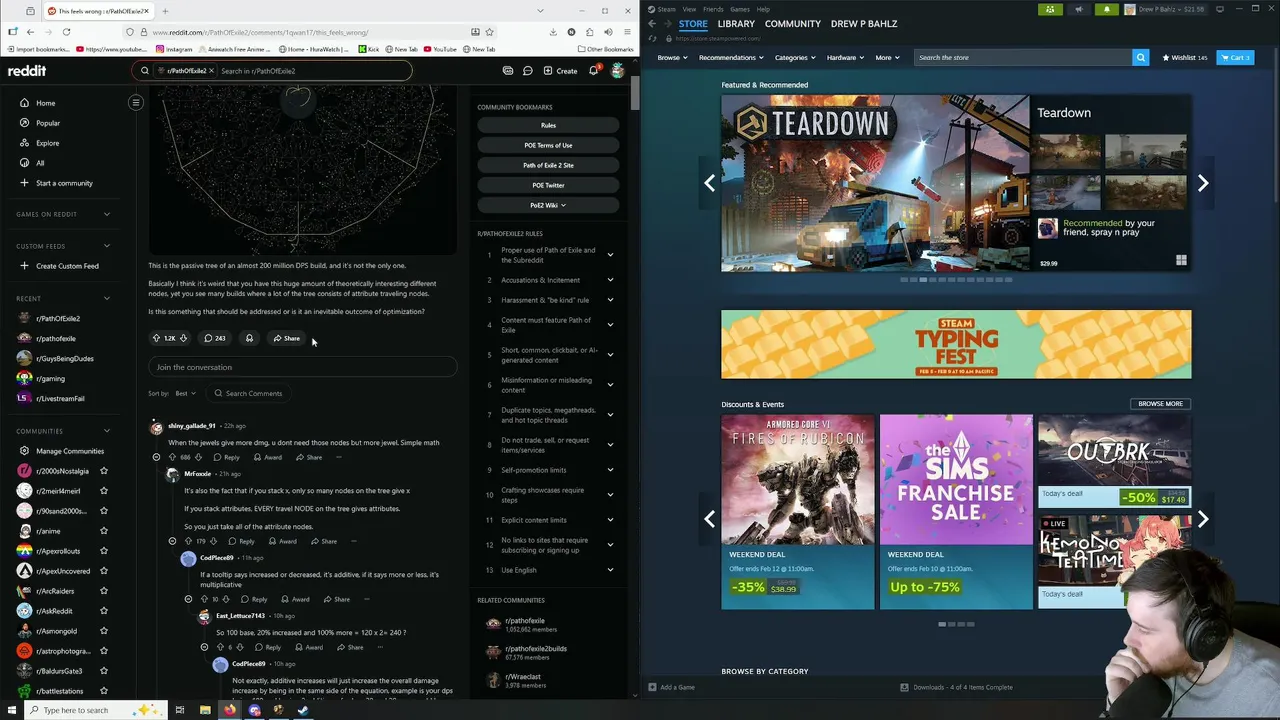The width and height of the screenshot is (1280, 720).
Task: Open Windows Start menu
Action: tap(11, 710)
